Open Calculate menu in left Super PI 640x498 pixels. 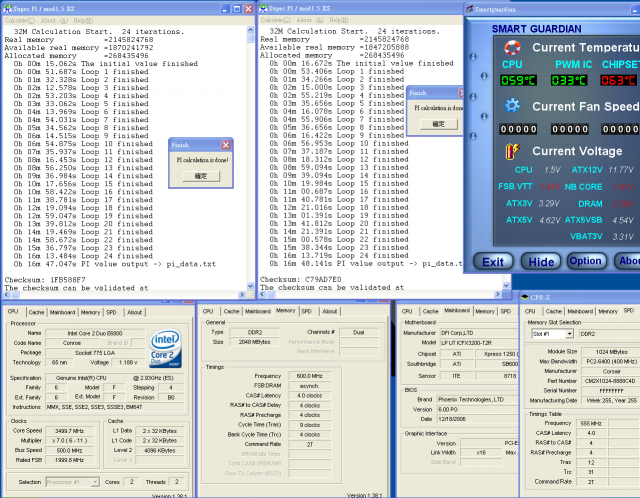click(20, 20)
